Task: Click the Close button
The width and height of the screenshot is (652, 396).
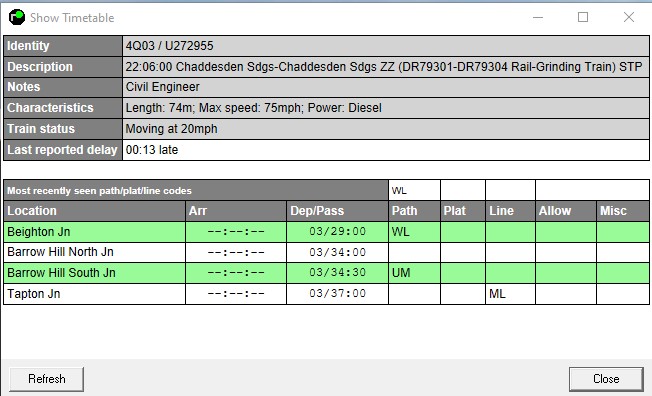Action: (x=606, y=379)
